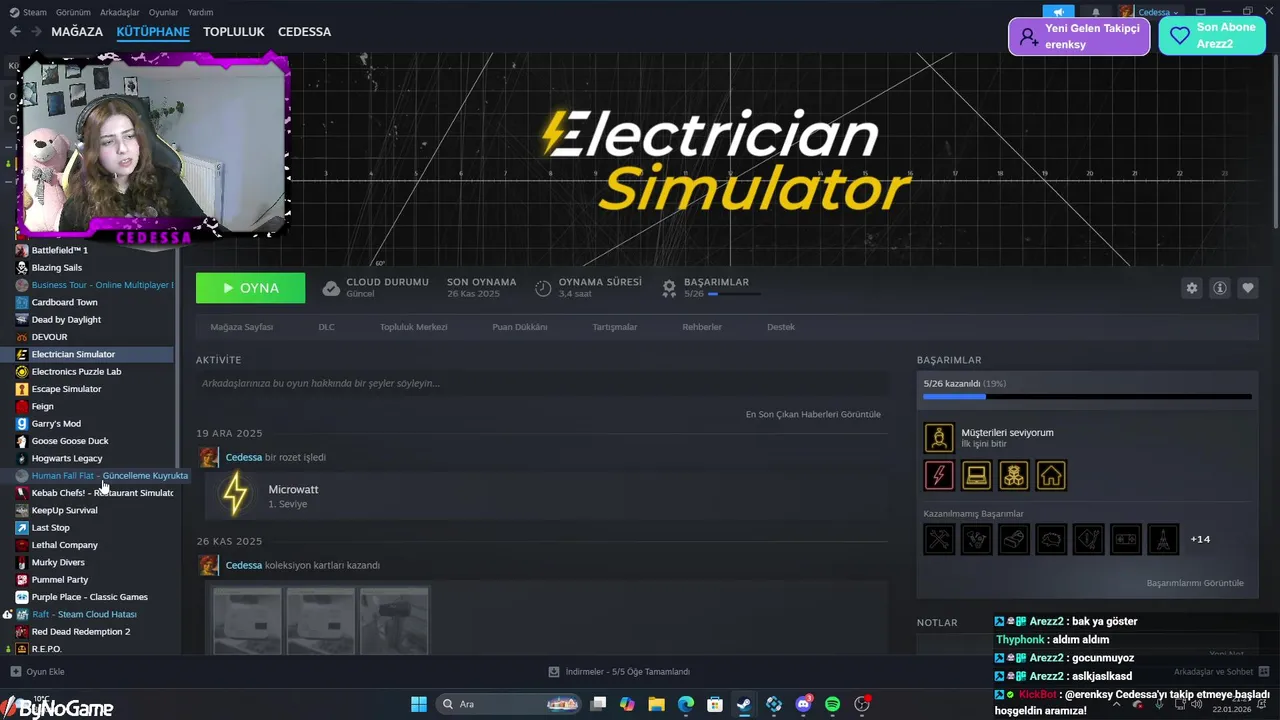The image size is (1280, 720).
Task: Go back with the back arrow
Action: [x=15, y=32]
